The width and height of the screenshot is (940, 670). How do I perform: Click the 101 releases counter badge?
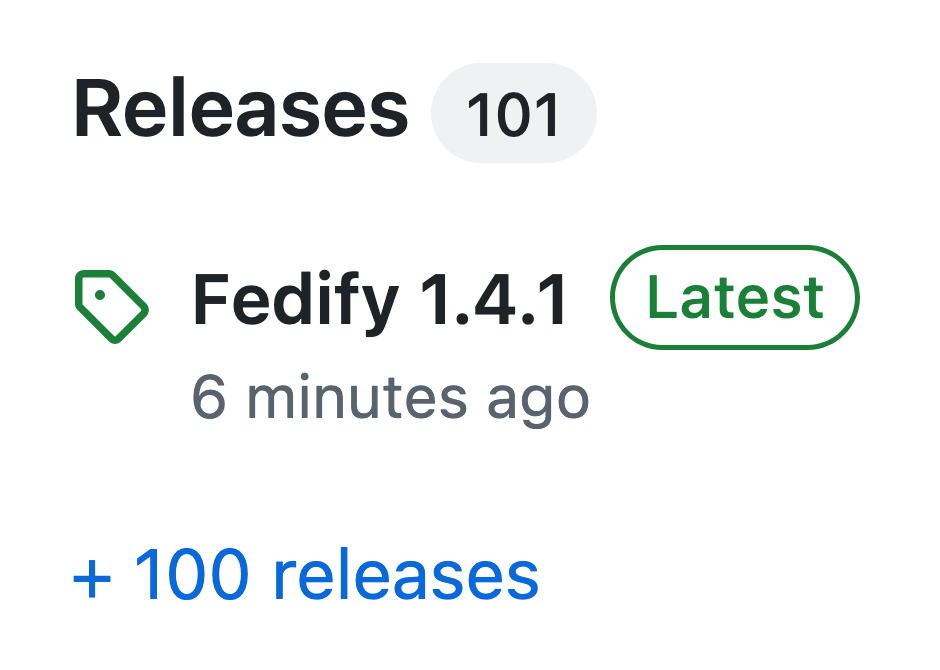click(513, 113)
